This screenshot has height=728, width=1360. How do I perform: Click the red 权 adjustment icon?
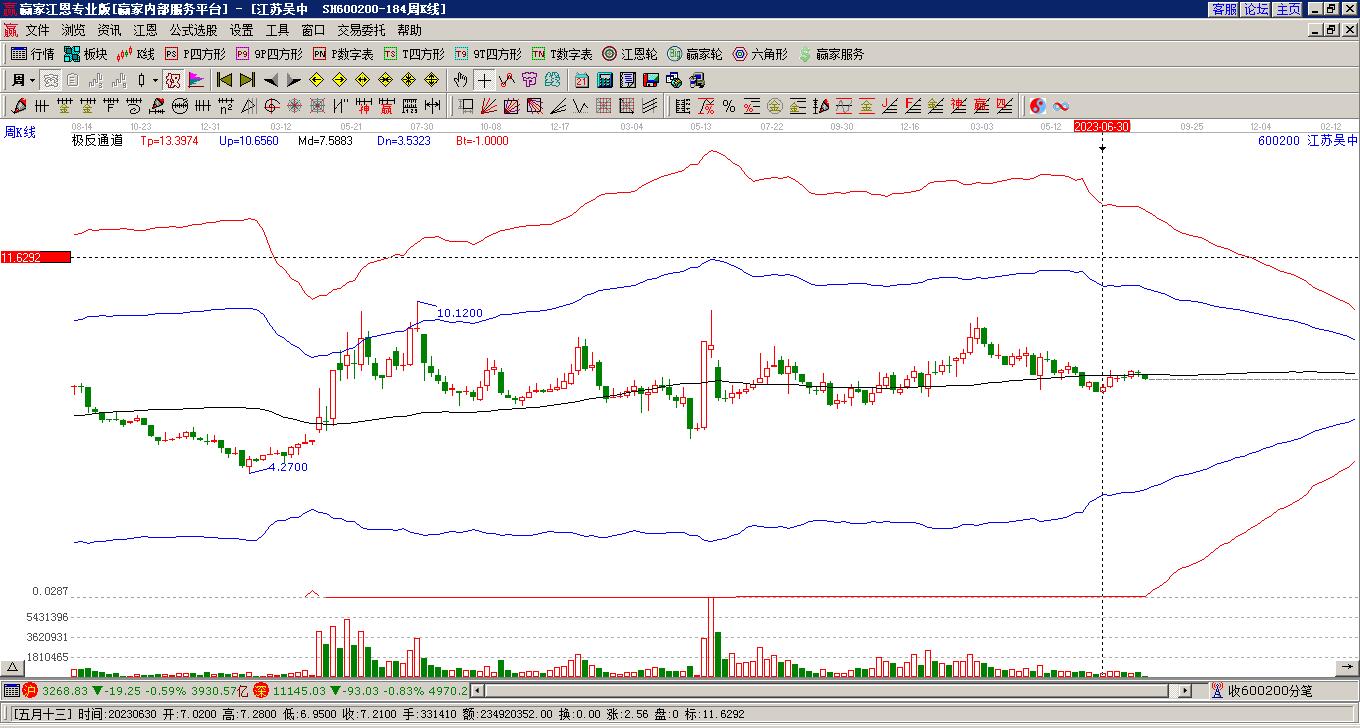point(172,80)
